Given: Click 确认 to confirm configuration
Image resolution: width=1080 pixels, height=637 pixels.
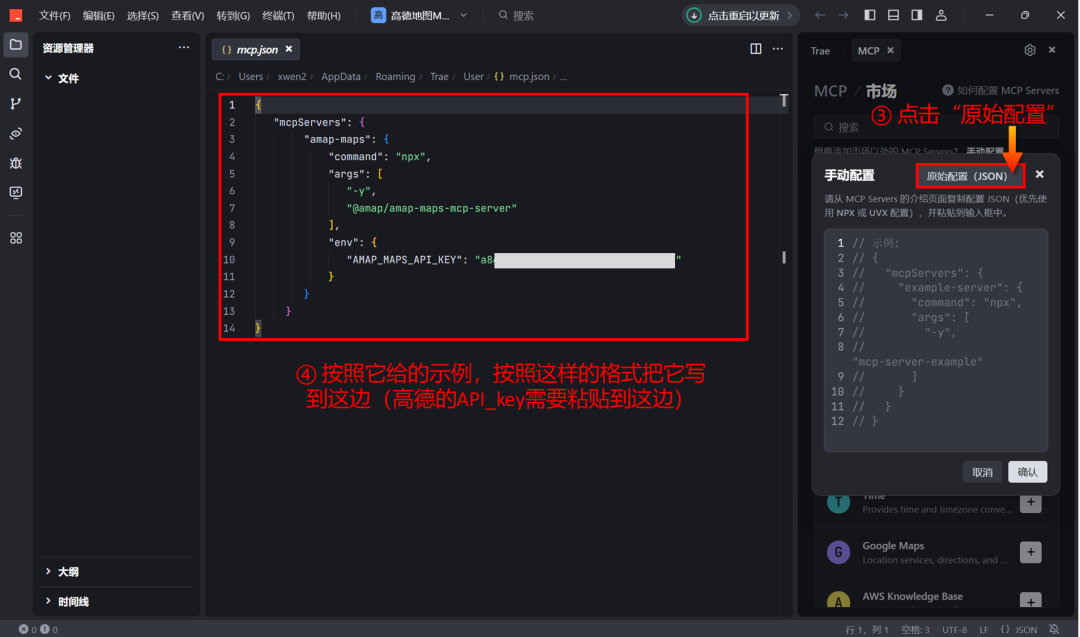Looking at the screenshot, I should [x=1028, y=472].
